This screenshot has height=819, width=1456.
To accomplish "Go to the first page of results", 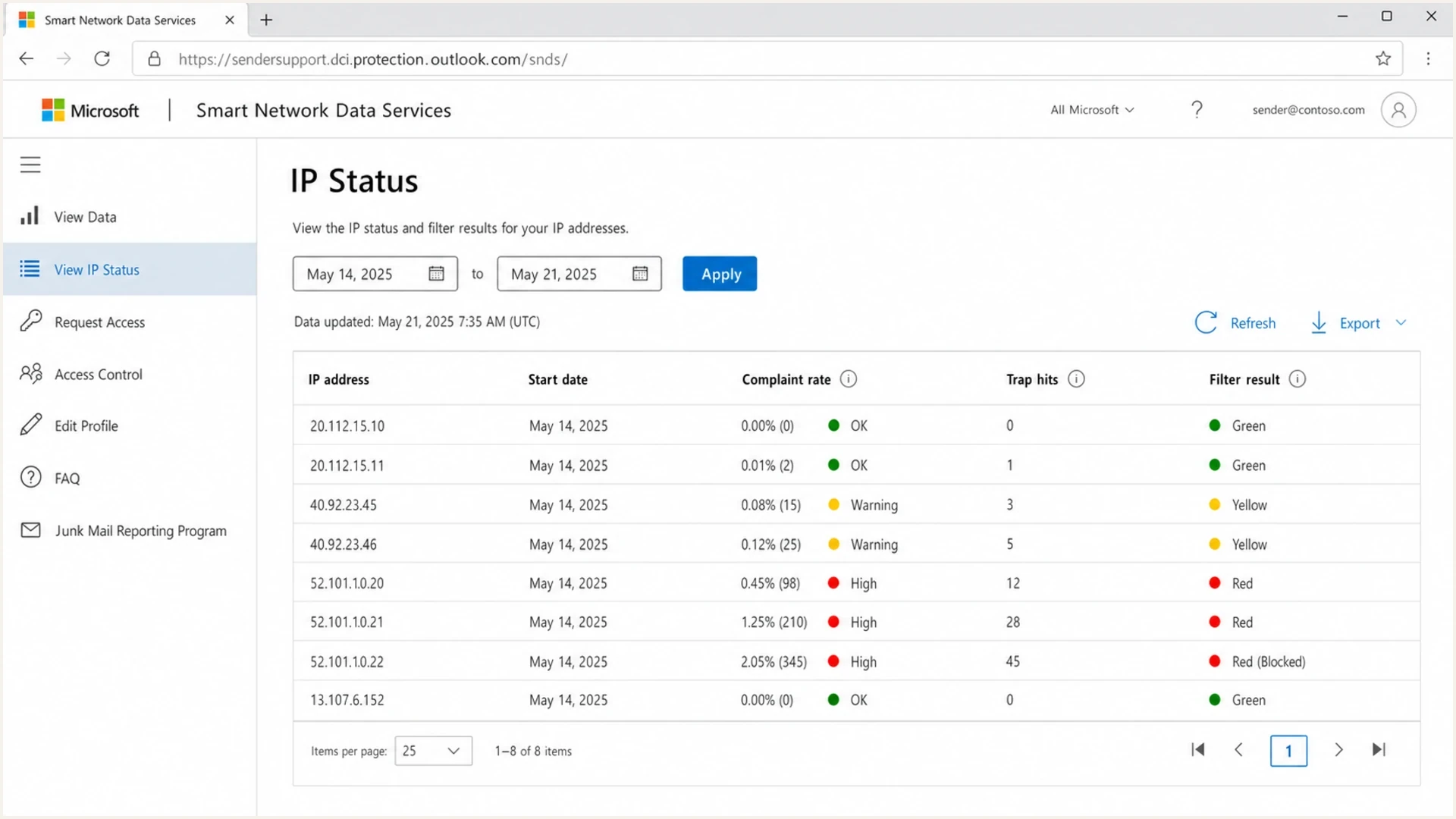I will (x=1198, y=750).
